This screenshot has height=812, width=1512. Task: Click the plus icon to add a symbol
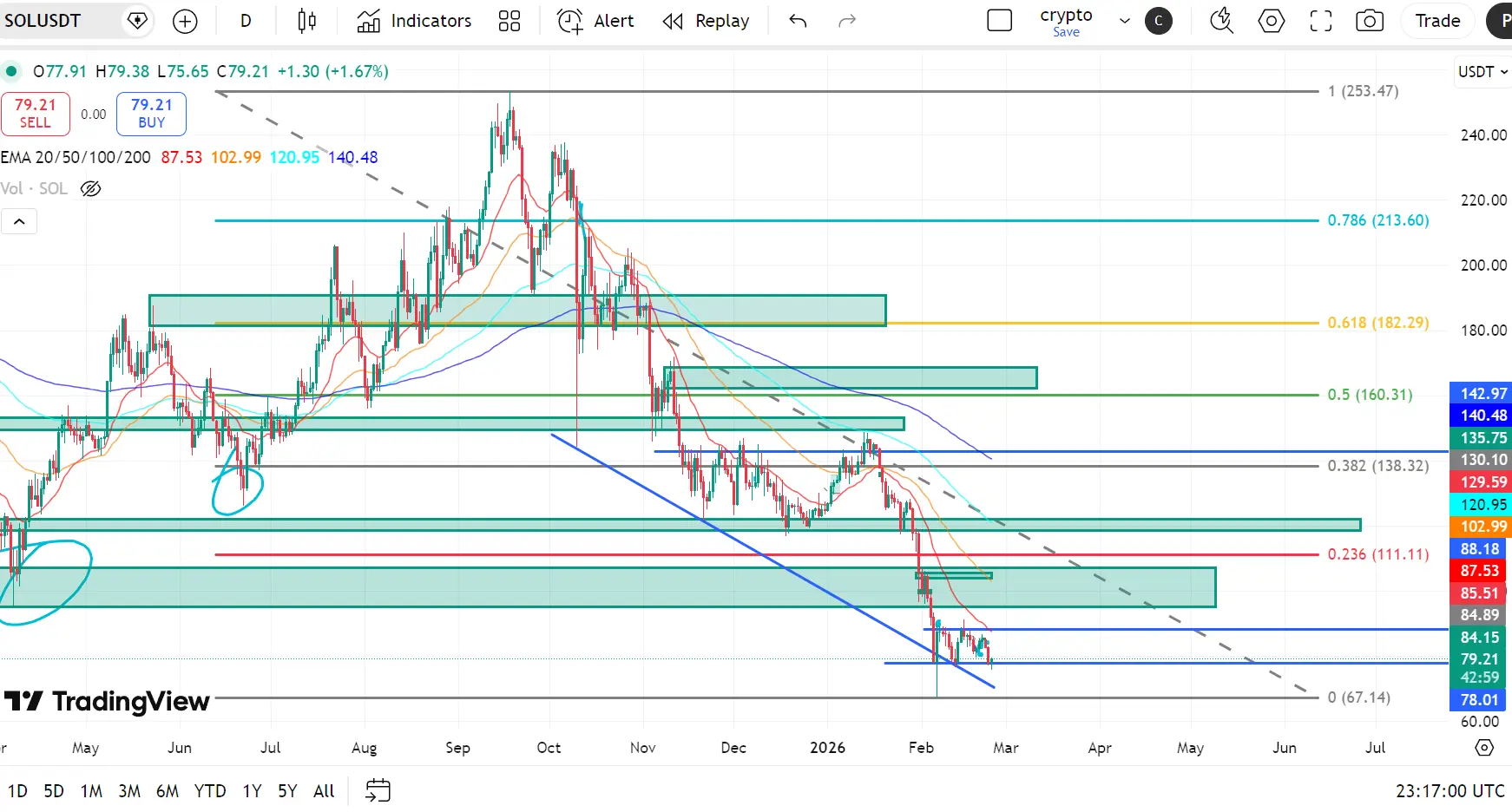coord(185,21)
